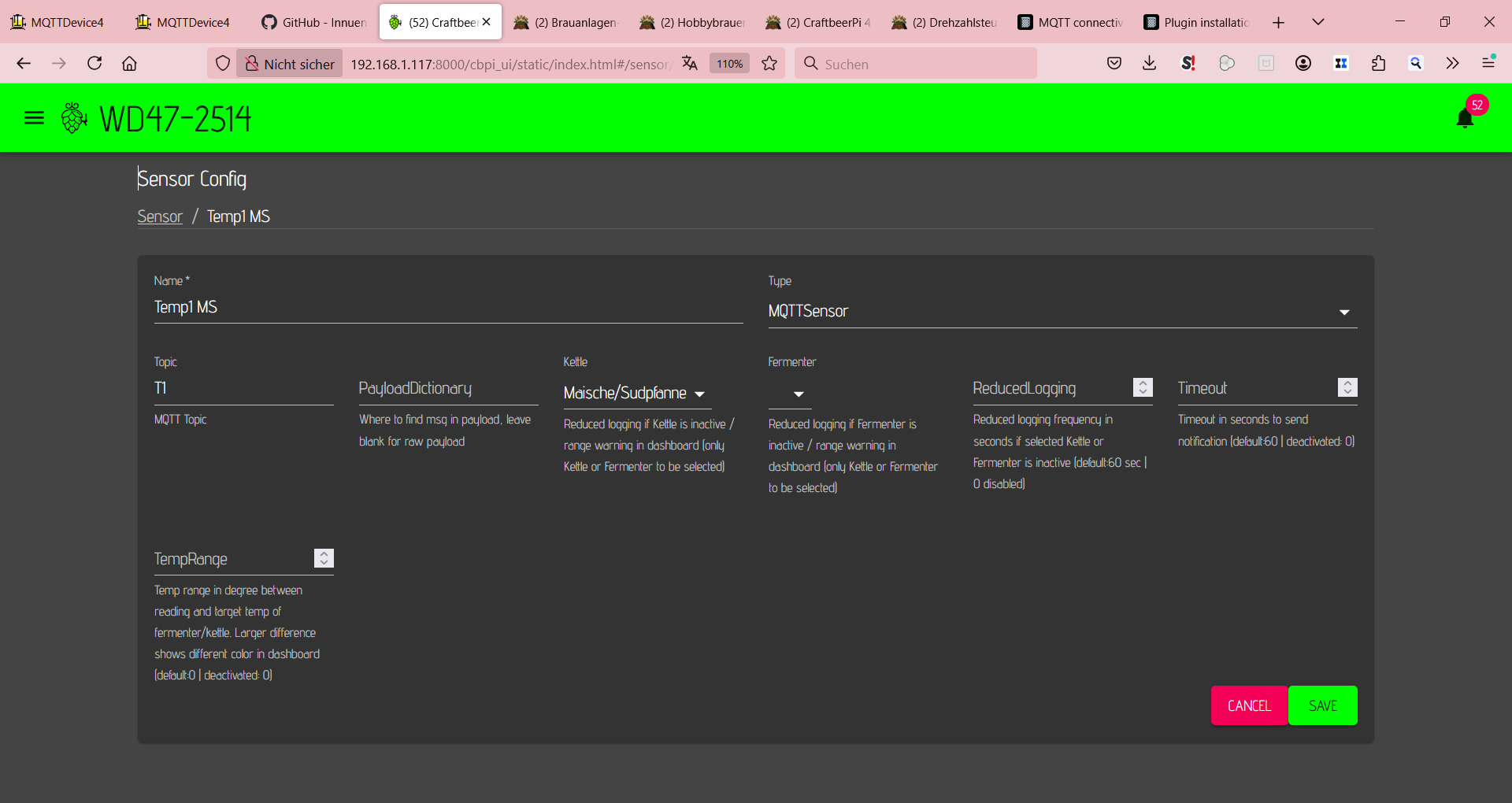1512x803 pixels.
Task: Click the TempRange stepper arrows
Action: click(324, 558)
